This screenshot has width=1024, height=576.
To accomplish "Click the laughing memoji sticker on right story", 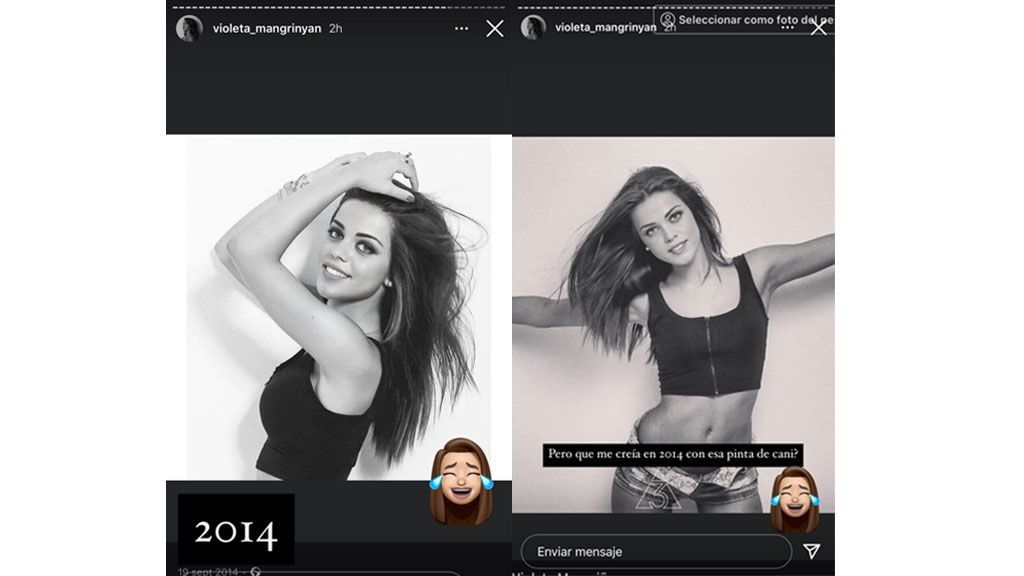I will pyautogui.click(x=795, y=499).
